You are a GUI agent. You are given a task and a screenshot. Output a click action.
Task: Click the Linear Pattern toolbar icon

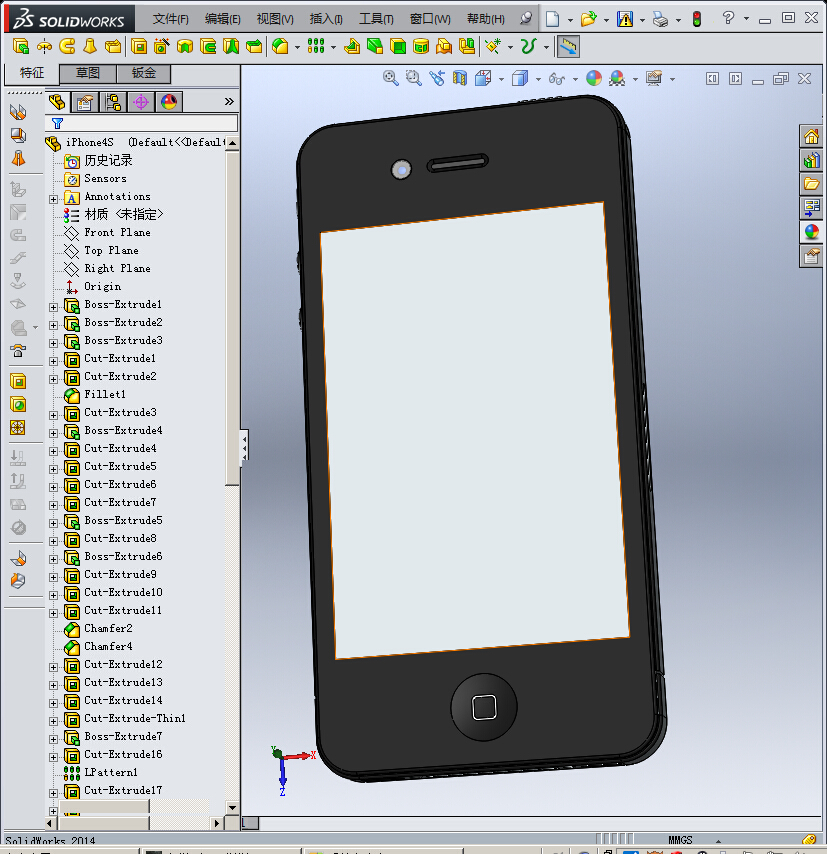(316, 47)
